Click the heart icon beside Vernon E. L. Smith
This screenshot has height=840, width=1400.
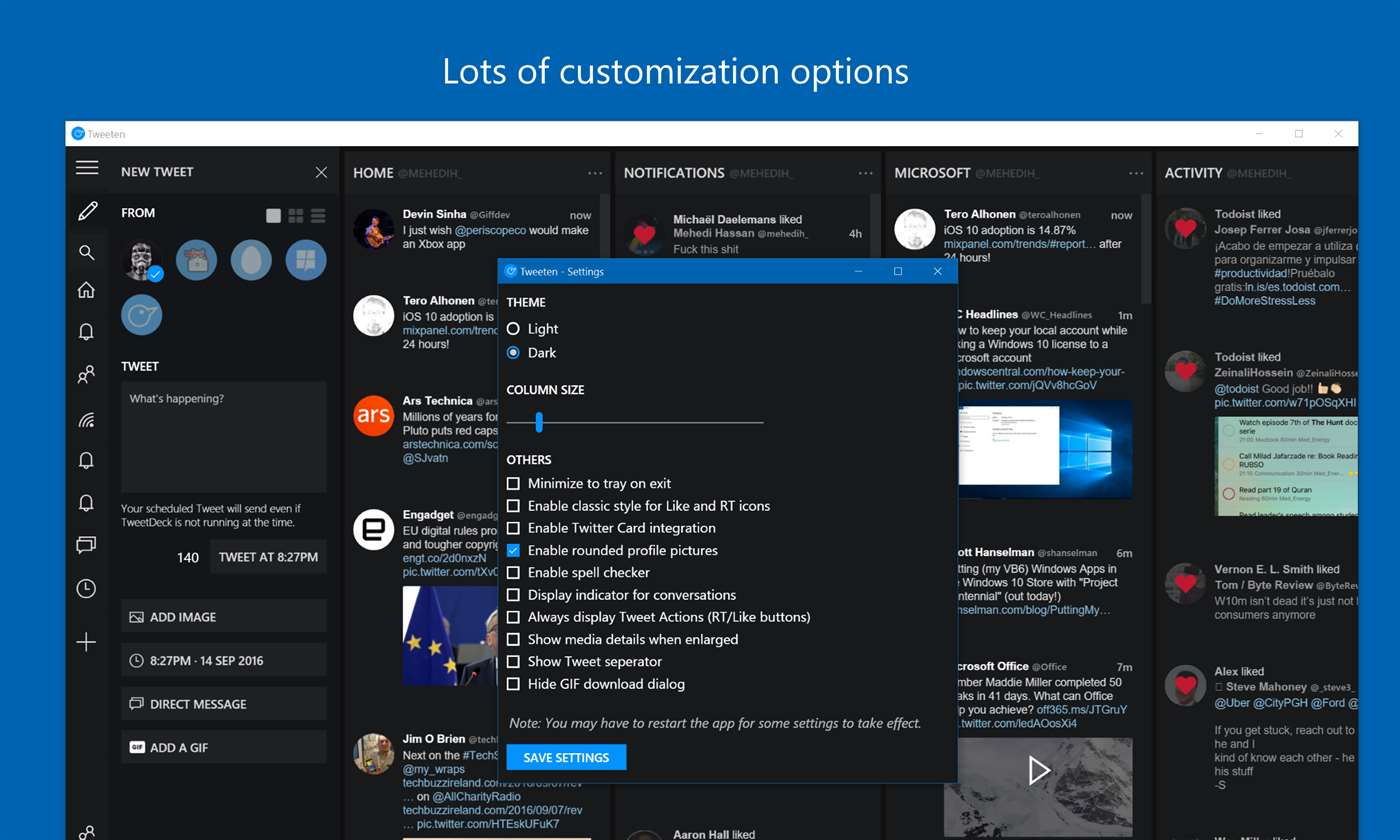click(x=1186, y=582)
